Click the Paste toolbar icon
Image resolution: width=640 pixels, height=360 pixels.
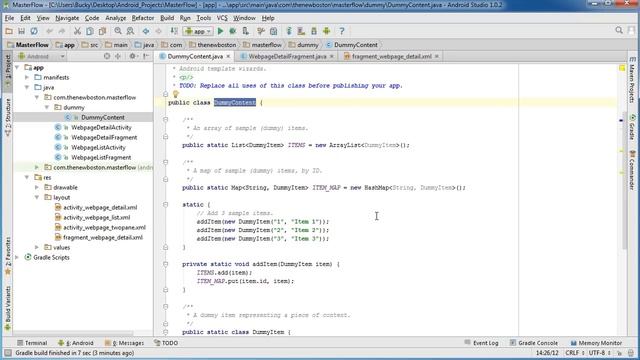pos(102,31)
